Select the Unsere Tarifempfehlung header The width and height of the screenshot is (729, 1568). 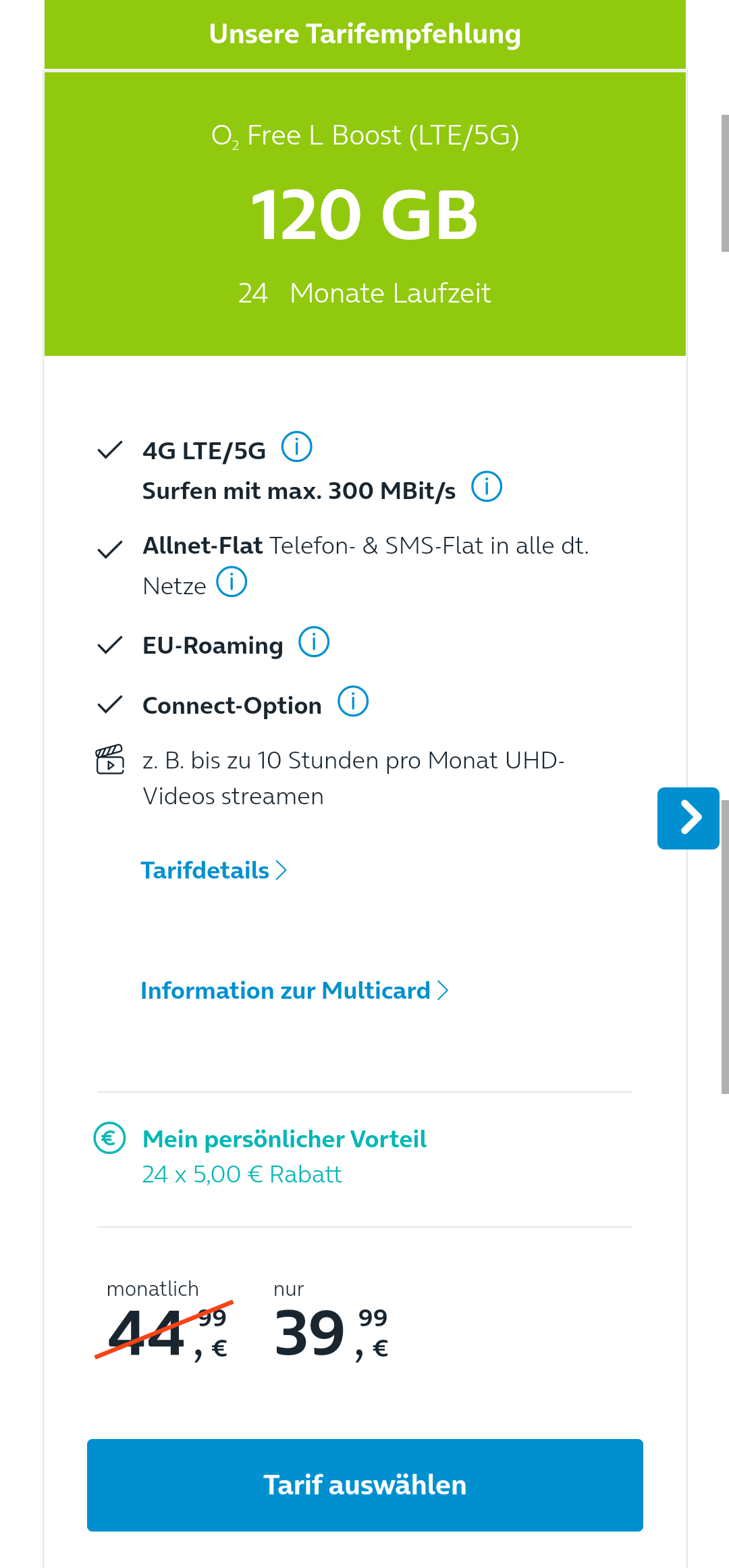tap(365, 34)
